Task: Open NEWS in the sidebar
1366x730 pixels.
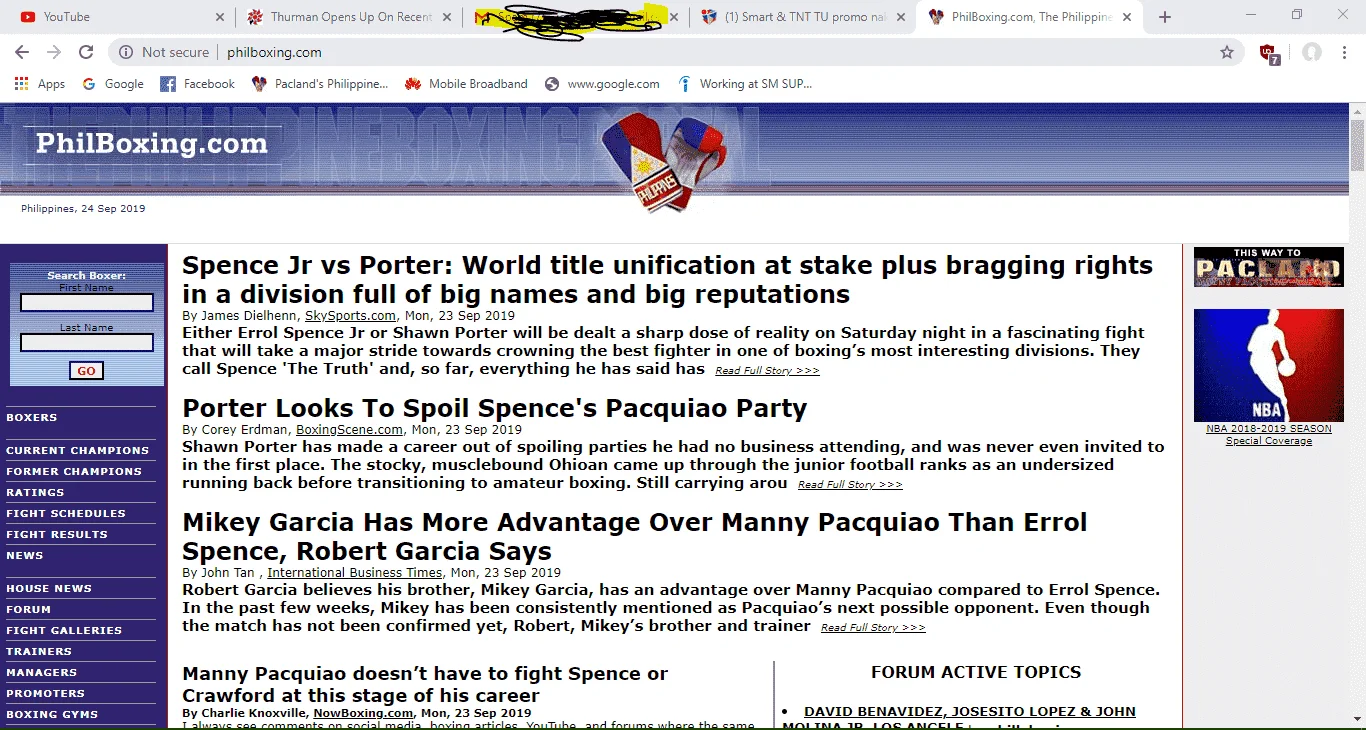Action: (25, 555)
